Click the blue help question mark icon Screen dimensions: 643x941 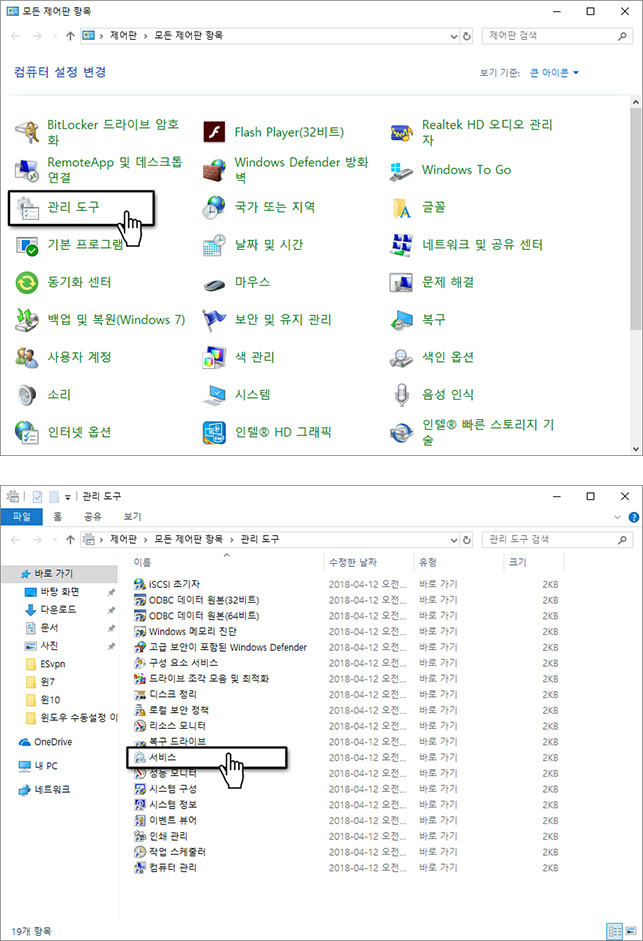634,517
